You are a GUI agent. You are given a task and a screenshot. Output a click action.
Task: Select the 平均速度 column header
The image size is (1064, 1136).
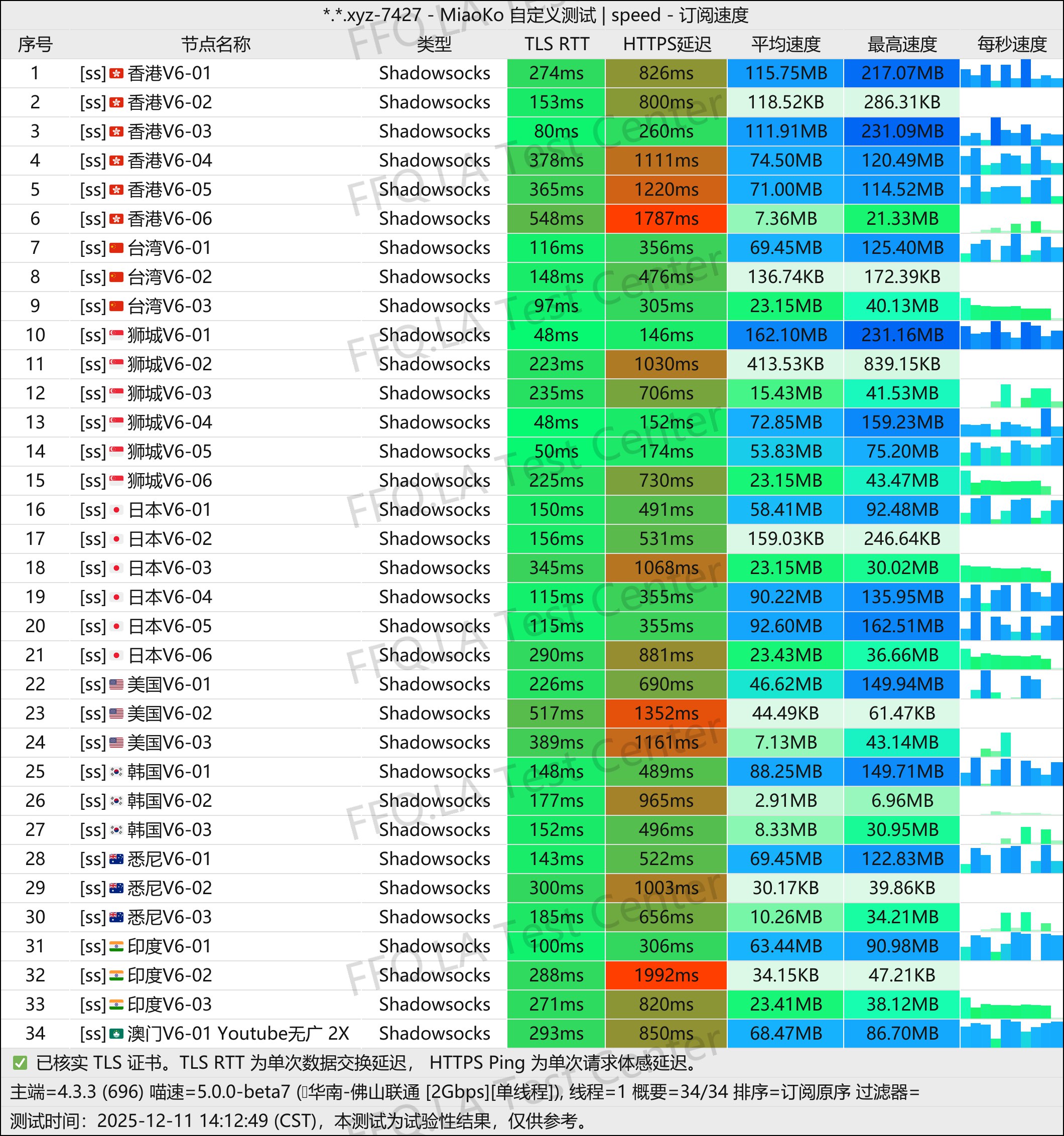pyautogui.click(x=786, y=44)
